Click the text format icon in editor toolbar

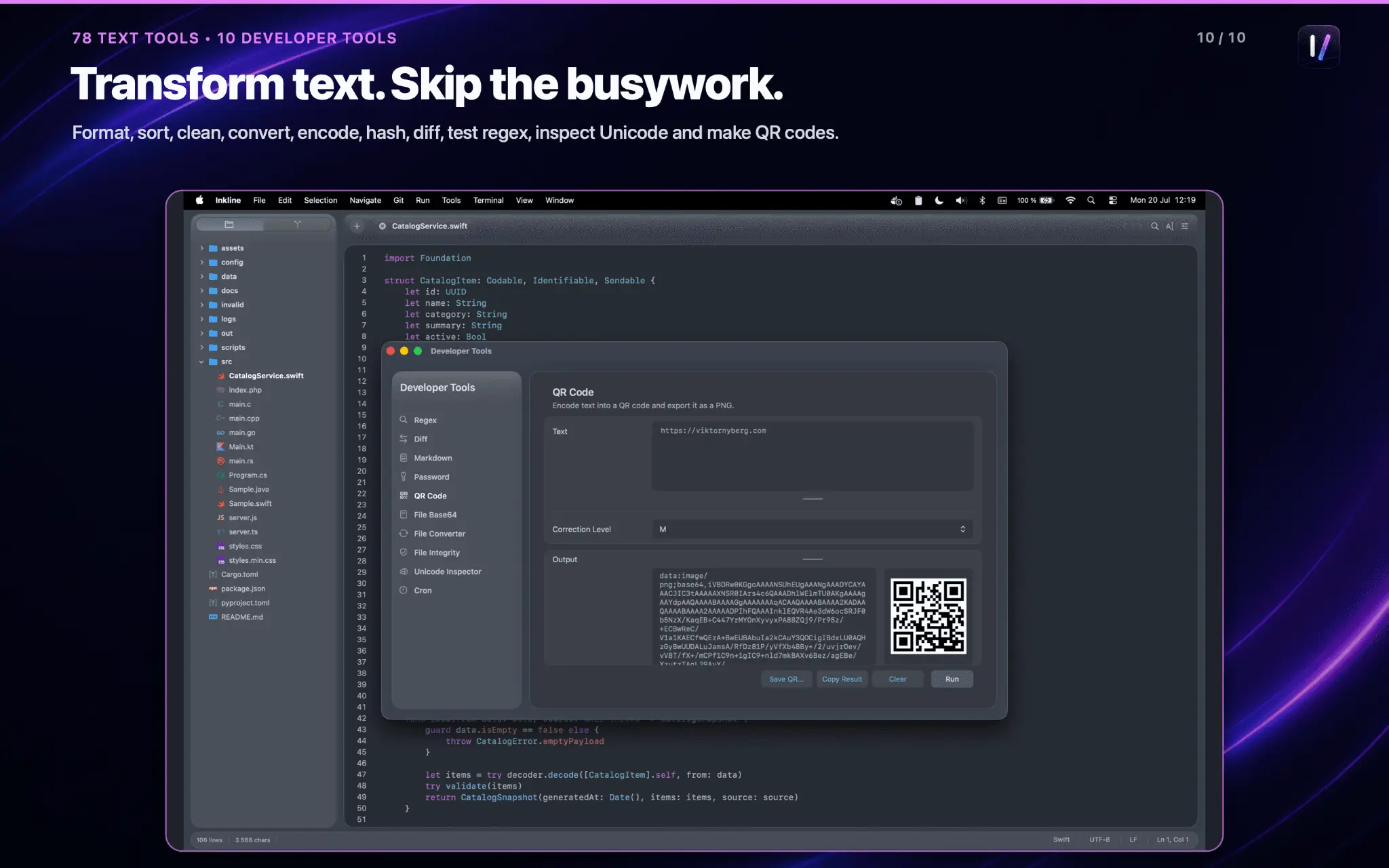pyautogui.click(x=1169, y=226)
